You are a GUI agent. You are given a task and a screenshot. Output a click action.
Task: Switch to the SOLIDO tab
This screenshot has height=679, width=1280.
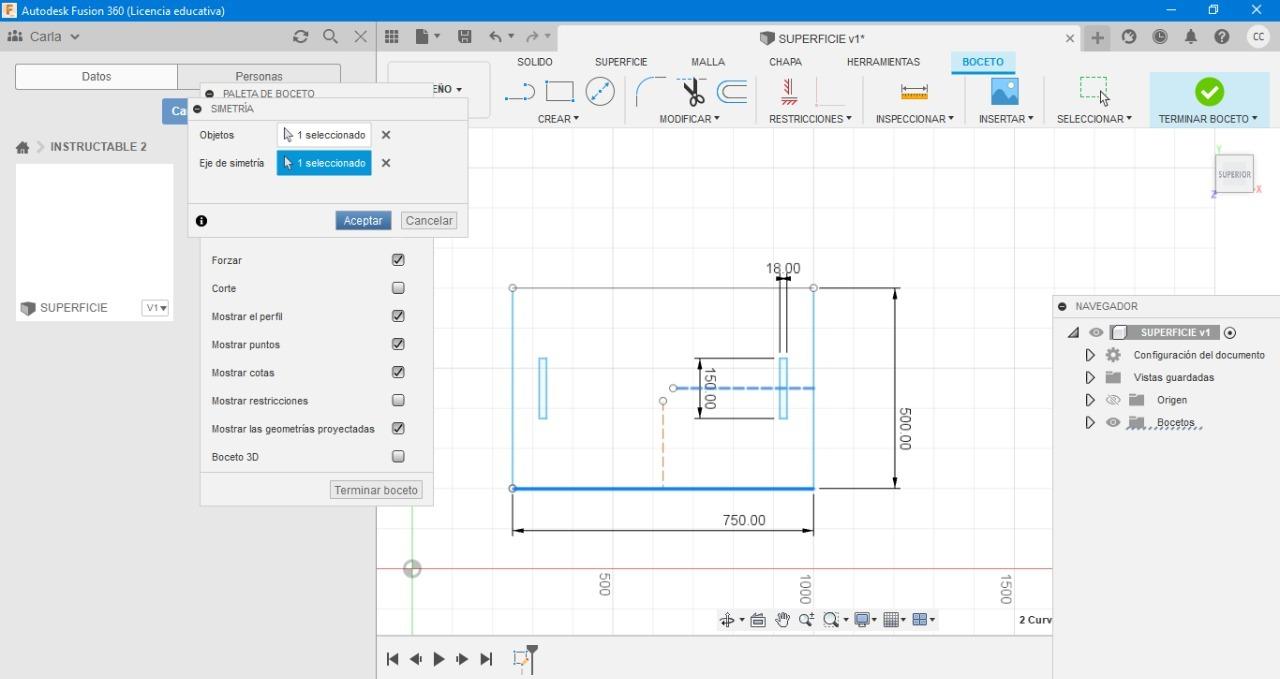[535, 62]
